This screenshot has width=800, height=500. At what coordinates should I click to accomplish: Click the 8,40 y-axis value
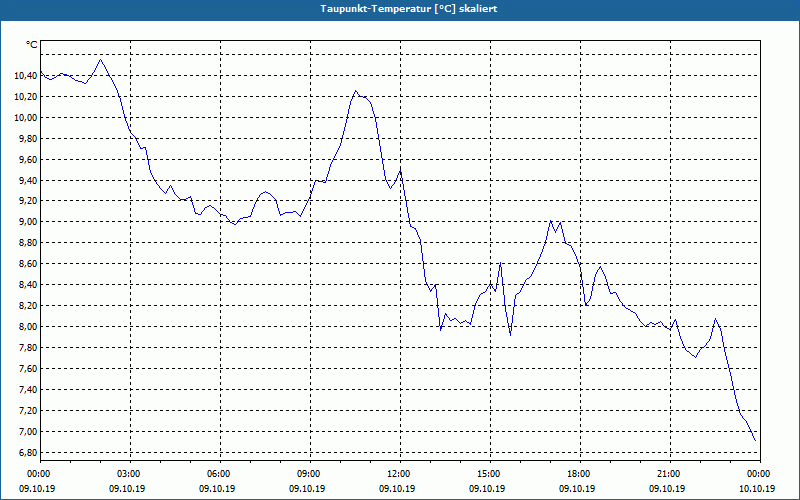(x=28, y=285)
